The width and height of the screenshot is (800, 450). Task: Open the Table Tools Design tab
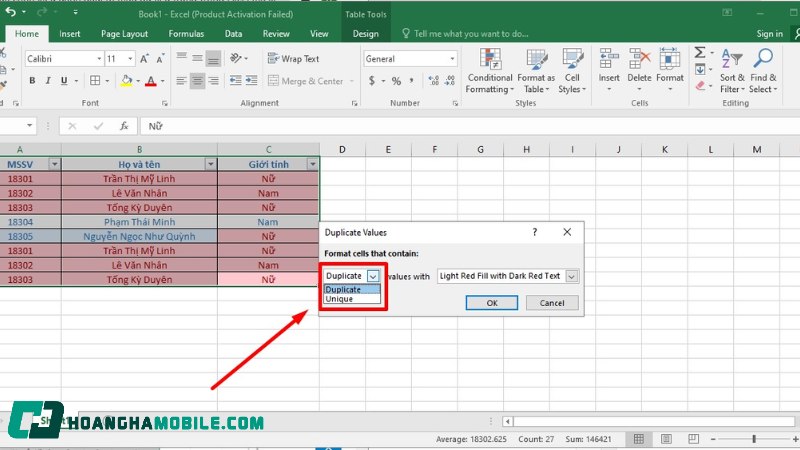coord(366,34)
